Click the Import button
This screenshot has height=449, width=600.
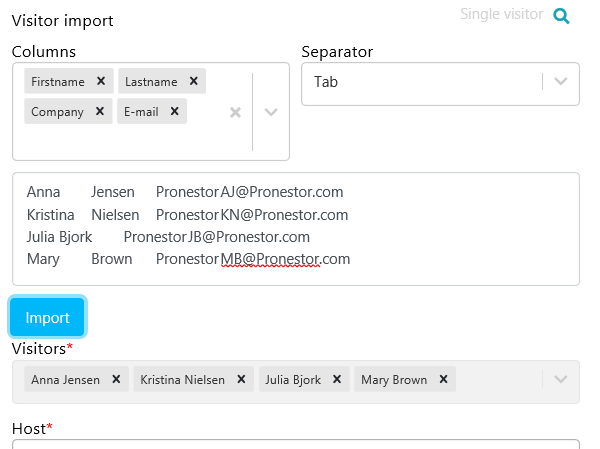(x=47, y=317)
